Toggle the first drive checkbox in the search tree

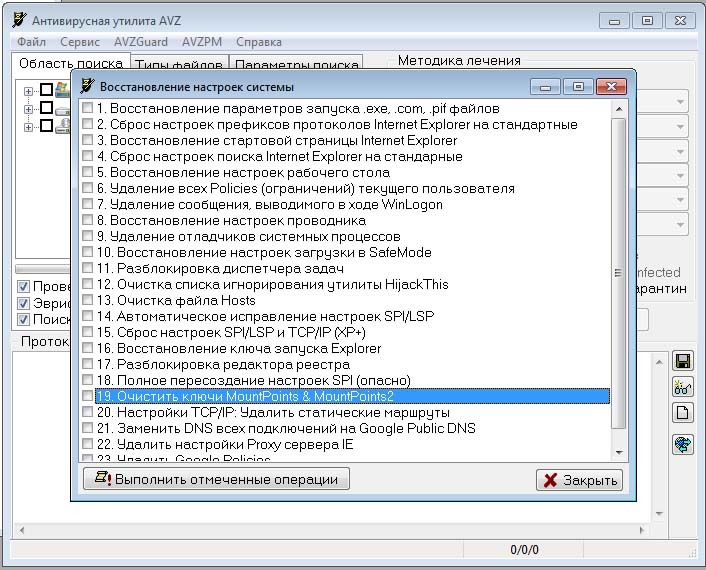(x=46, y=90)
